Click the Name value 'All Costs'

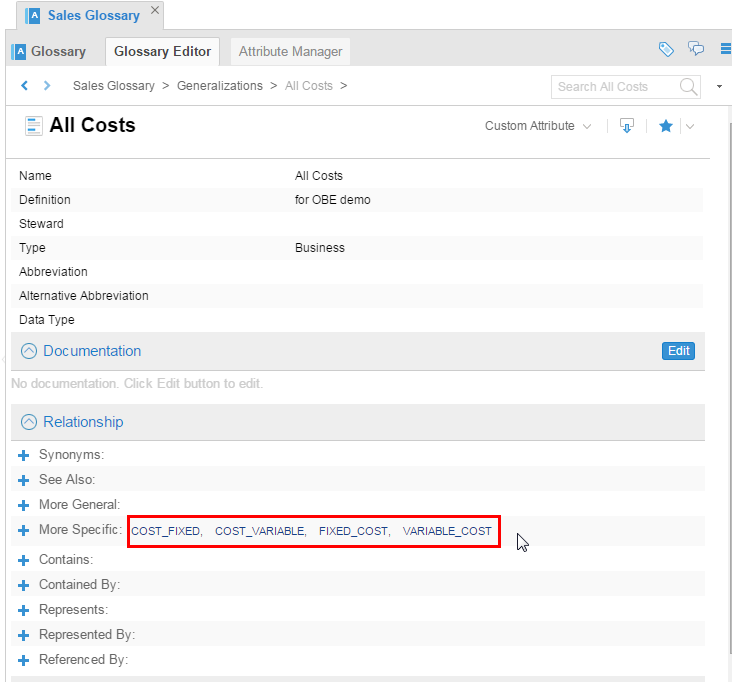tap(318, 176)
